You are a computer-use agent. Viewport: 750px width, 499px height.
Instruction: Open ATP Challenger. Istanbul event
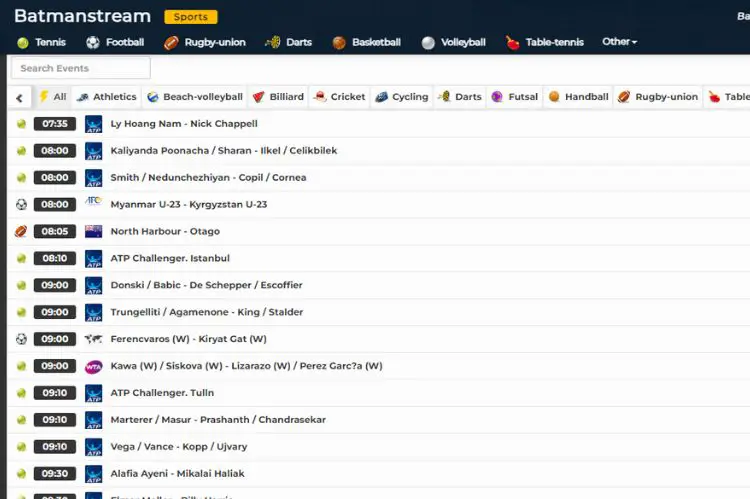coord(170,258)
